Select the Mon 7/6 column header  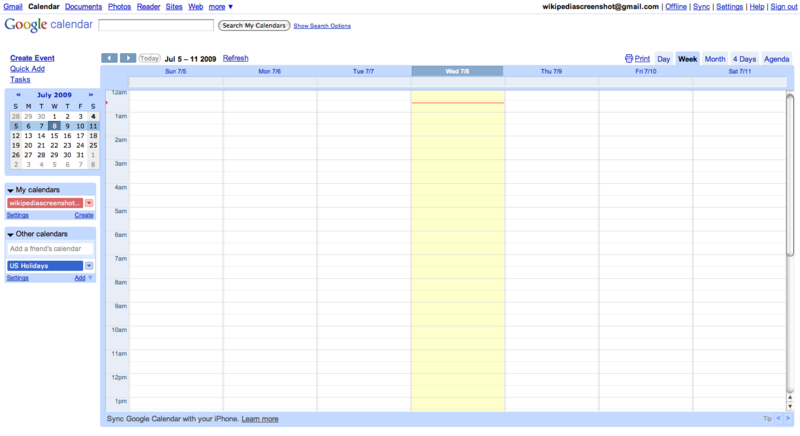point(269,71)
